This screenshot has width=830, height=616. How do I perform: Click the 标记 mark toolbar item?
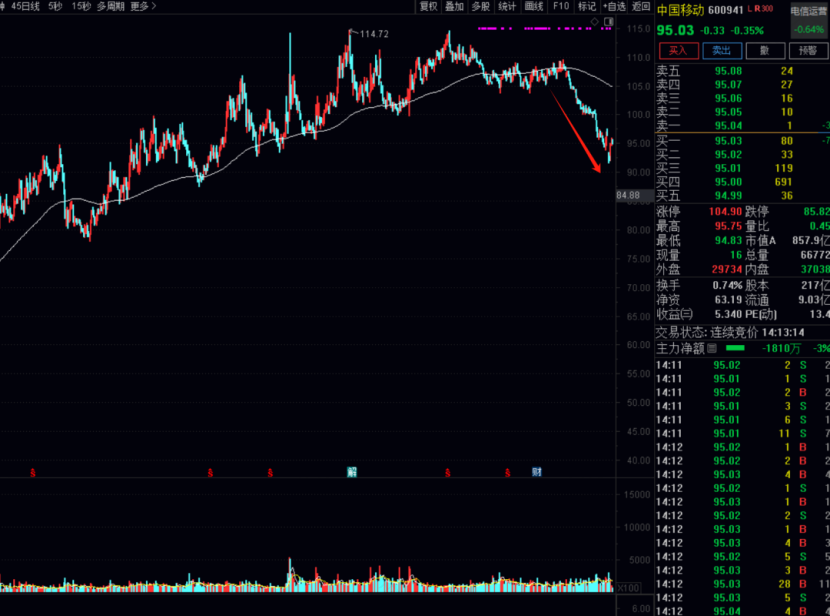(587, 6)
